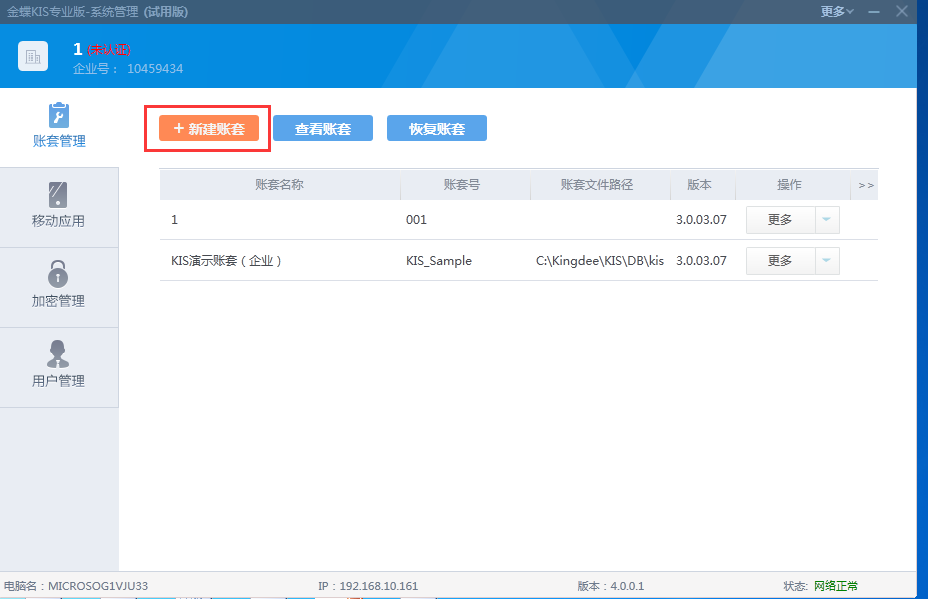Expand dropdown arrow for account set 1

coord(827,220)
